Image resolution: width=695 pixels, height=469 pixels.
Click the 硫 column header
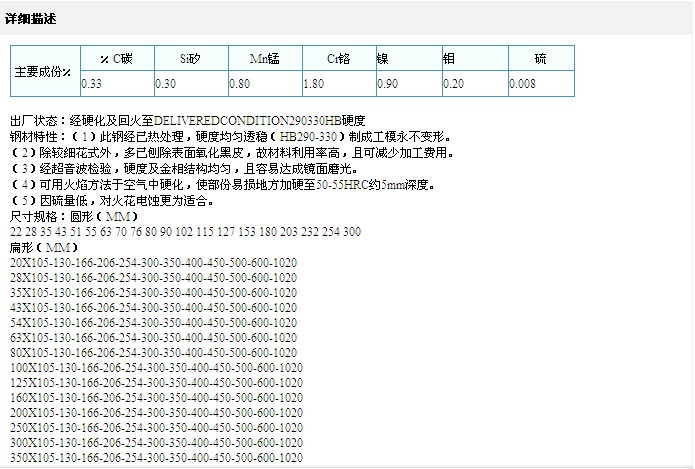pyautogui.click(x=540, y=59)
